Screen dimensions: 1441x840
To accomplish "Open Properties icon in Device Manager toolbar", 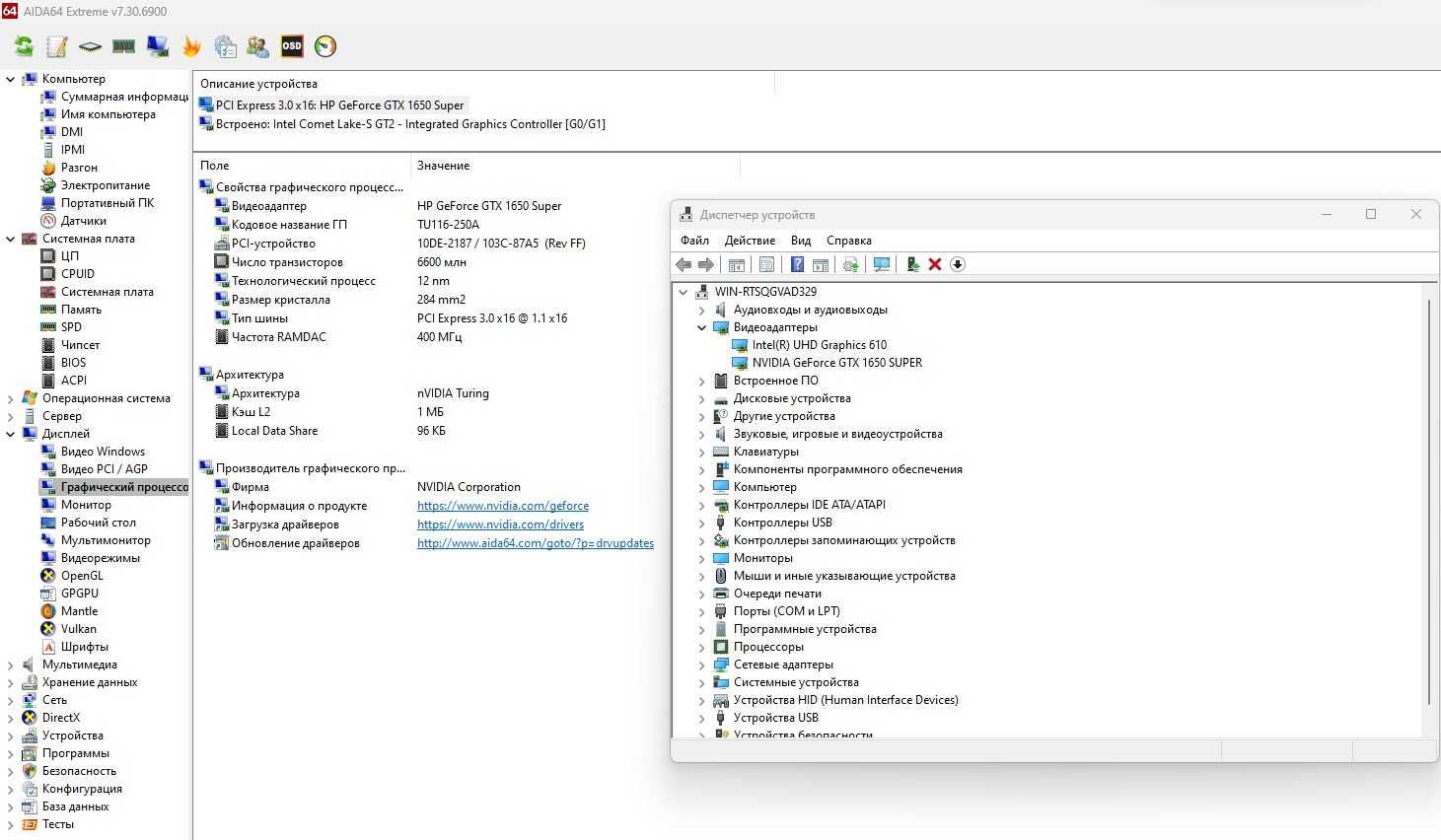I will pos(766,264).
